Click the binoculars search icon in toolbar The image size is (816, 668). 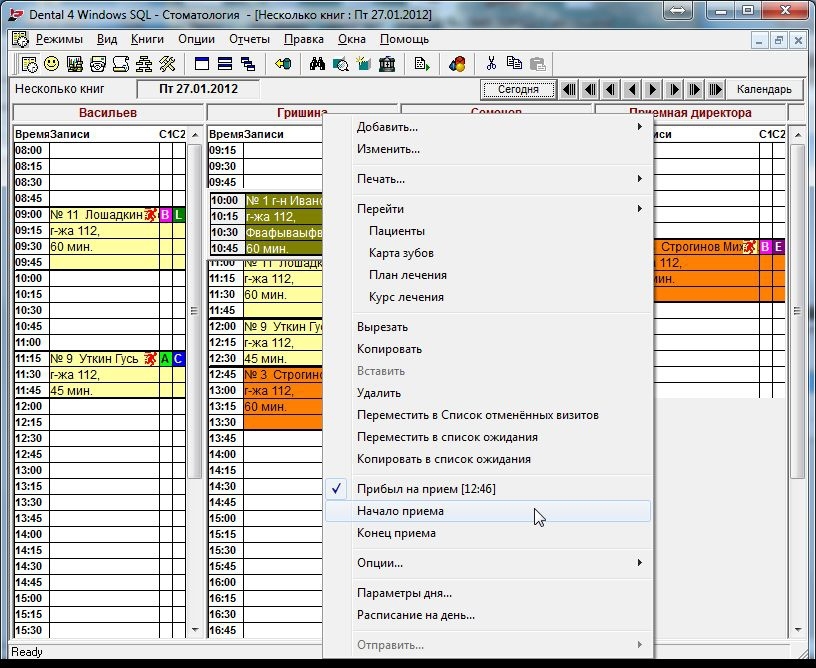[317, 64]
